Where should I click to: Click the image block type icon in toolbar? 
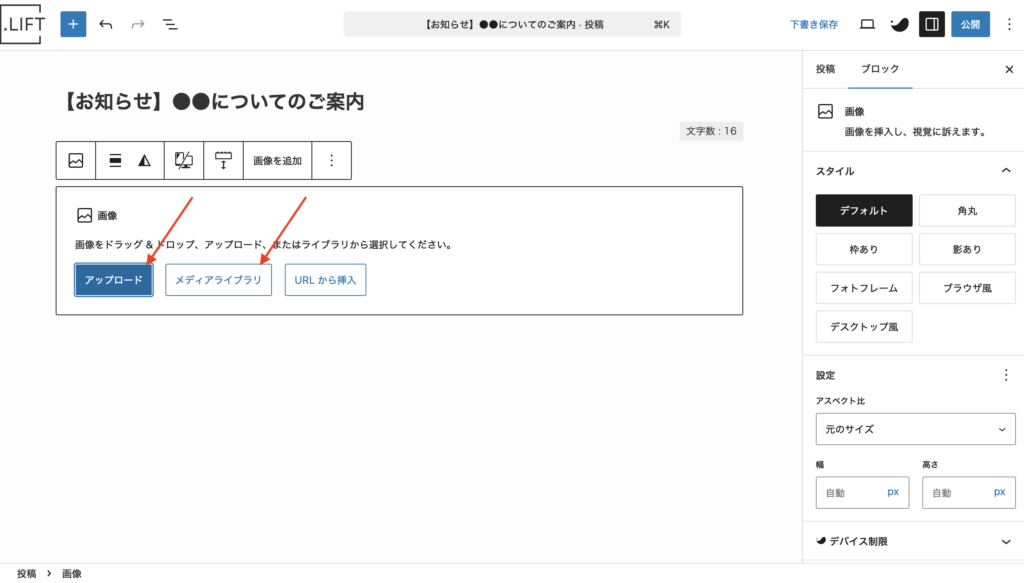76,160
